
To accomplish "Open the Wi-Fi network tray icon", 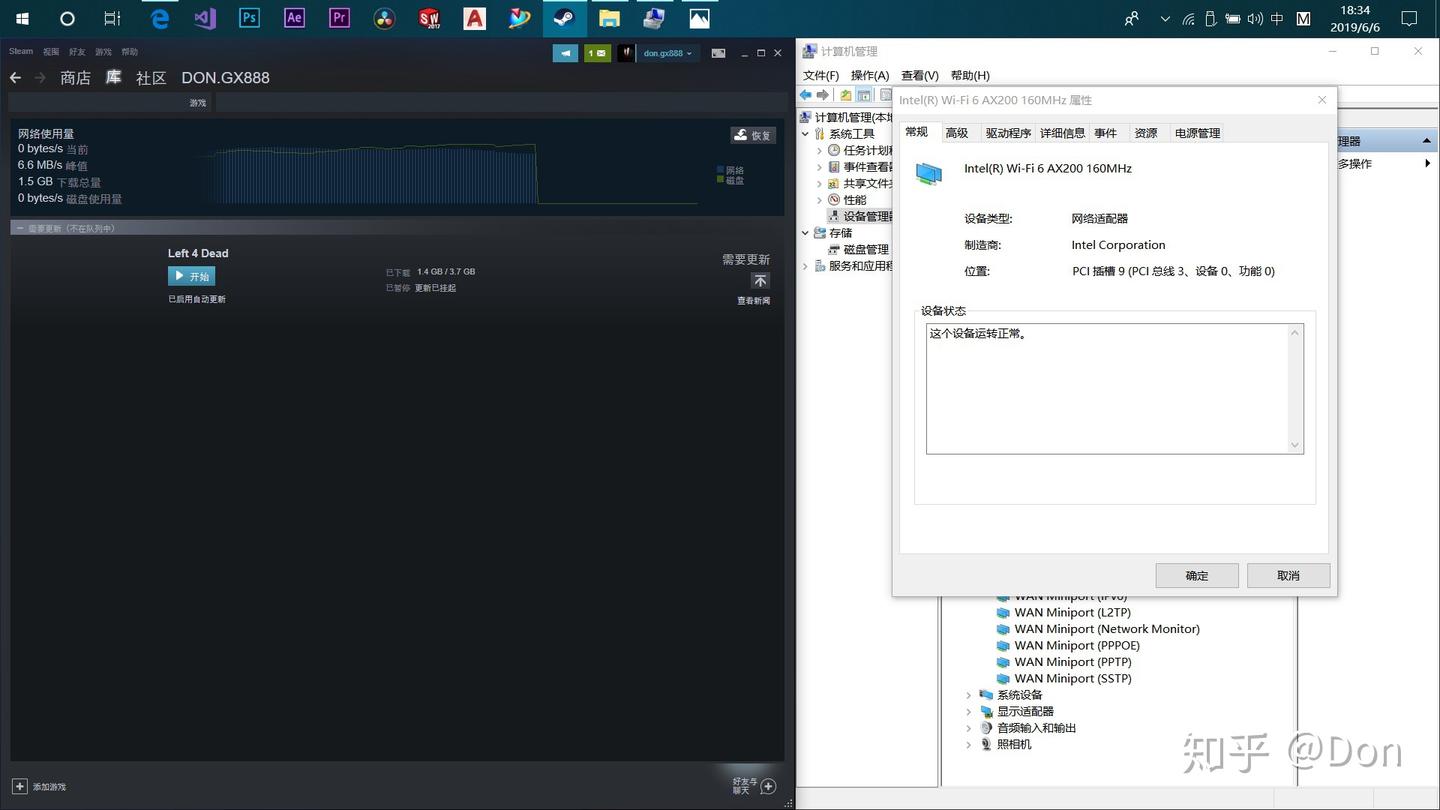I will coord(1188,18).
